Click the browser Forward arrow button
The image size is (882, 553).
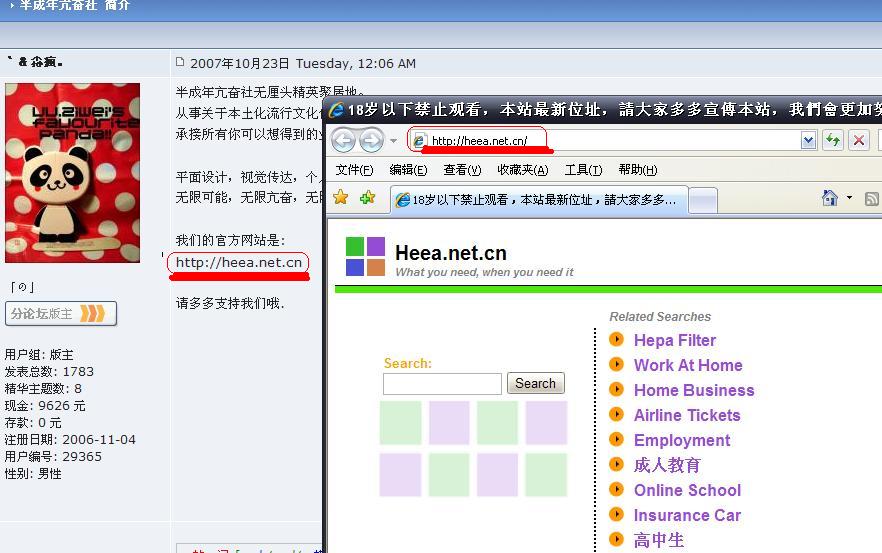click(371, 140)
